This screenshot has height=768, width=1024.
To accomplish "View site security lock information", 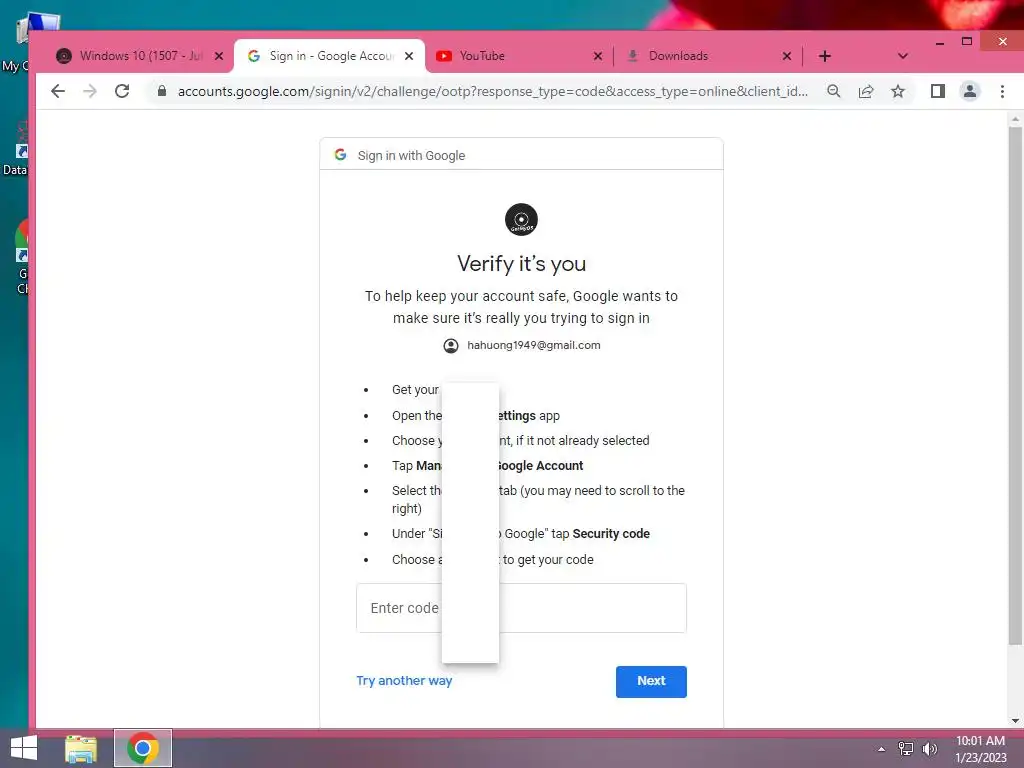I will [161, 91].
